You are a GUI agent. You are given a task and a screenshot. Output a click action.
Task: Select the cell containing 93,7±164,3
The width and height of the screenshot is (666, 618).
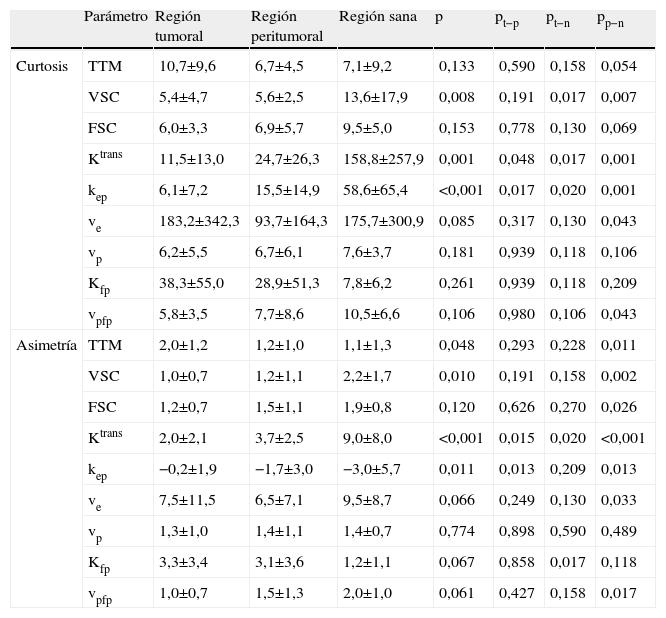click(x=291, y=222)
